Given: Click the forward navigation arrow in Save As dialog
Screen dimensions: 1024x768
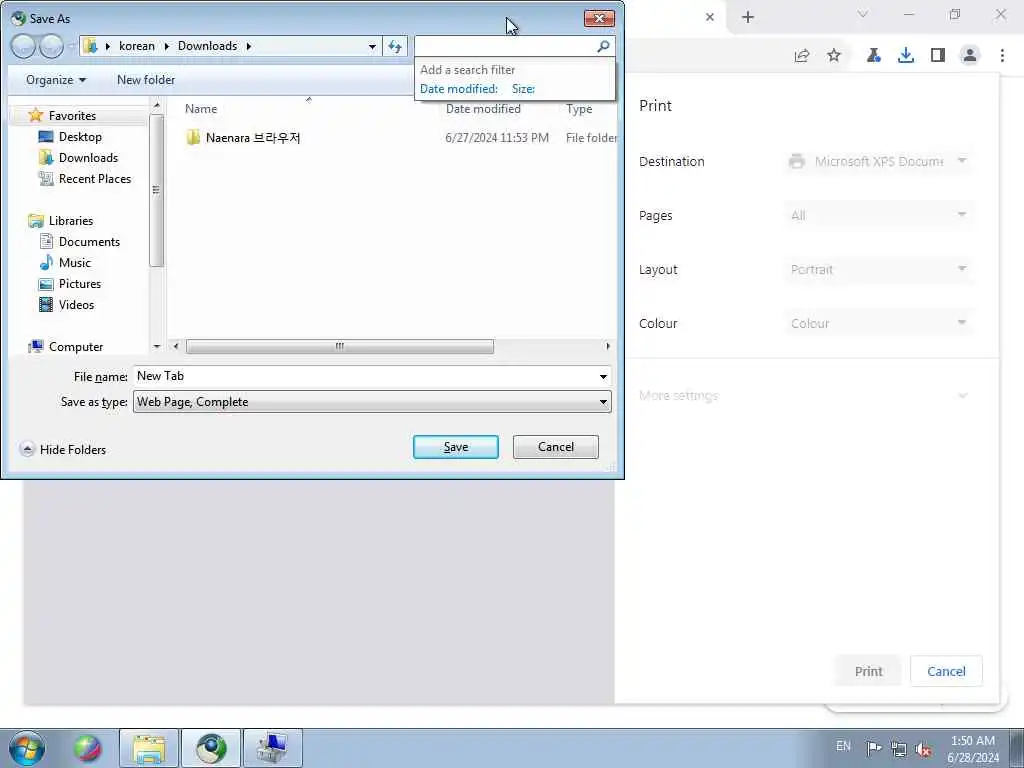Looking at the screenshot, I should (52, 46).
